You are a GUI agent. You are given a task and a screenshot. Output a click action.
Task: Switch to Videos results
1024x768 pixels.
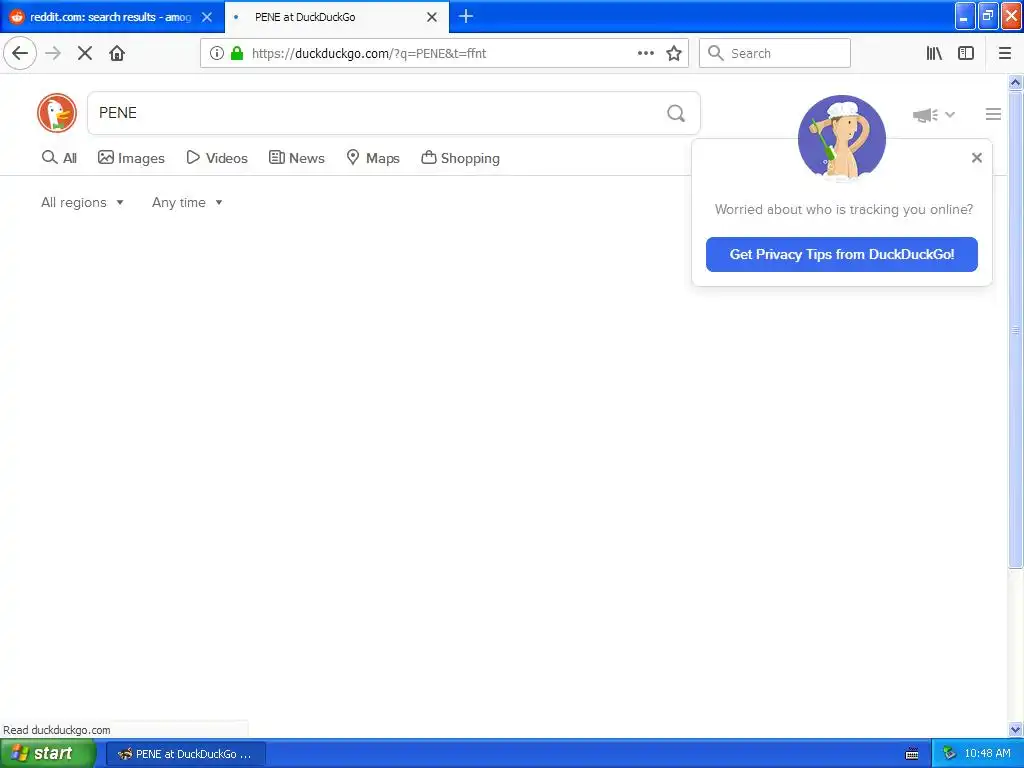(217, 157)
